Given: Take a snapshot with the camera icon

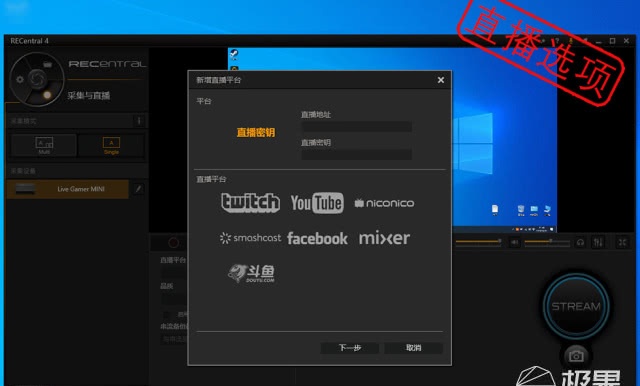Looking at the screenshot, I should (x=576, y=356).
